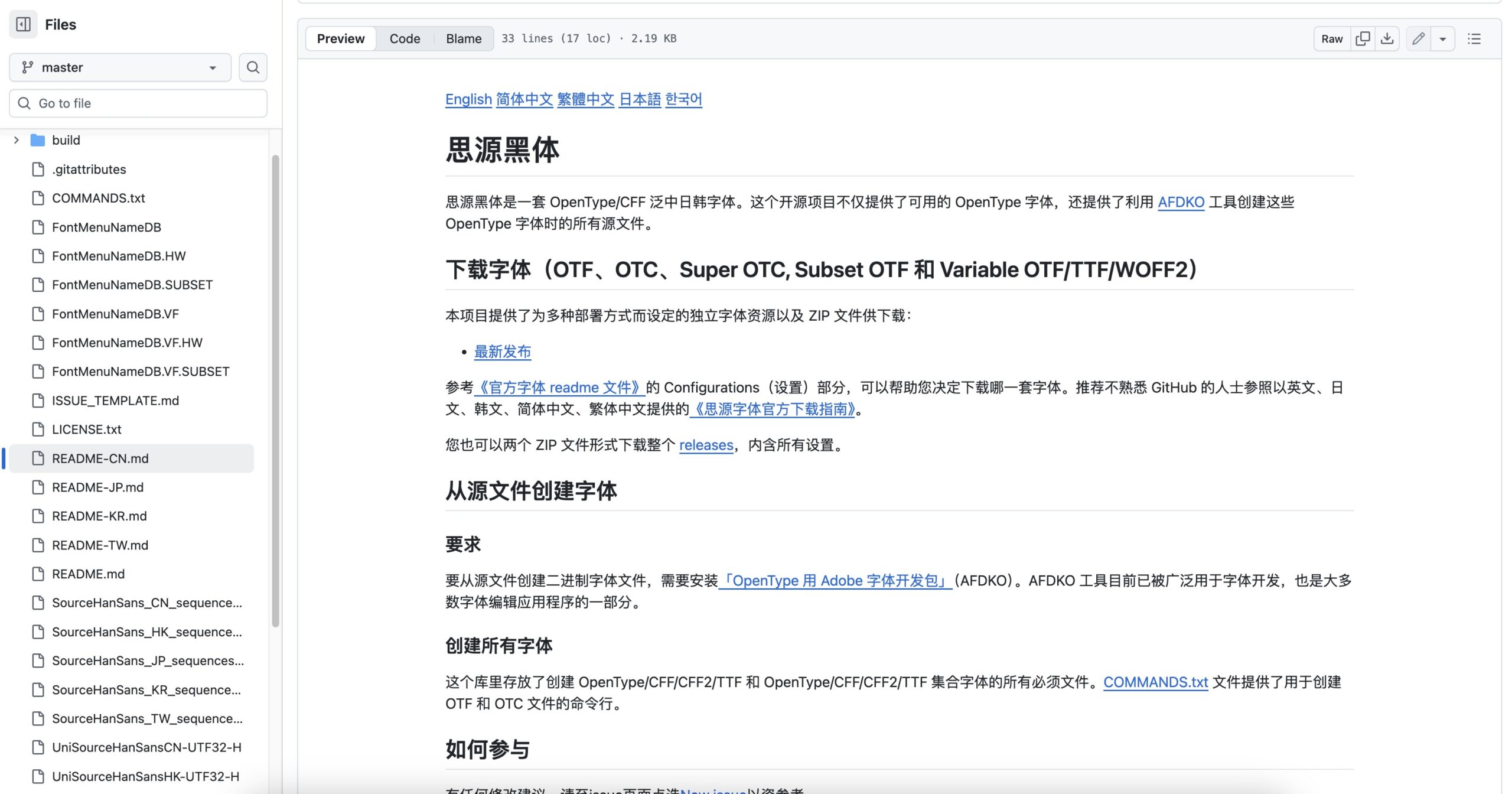Open more edit options dropdown arrow
The width and height of the screenshot is (1512, 794).
[x=1443, y=39]
